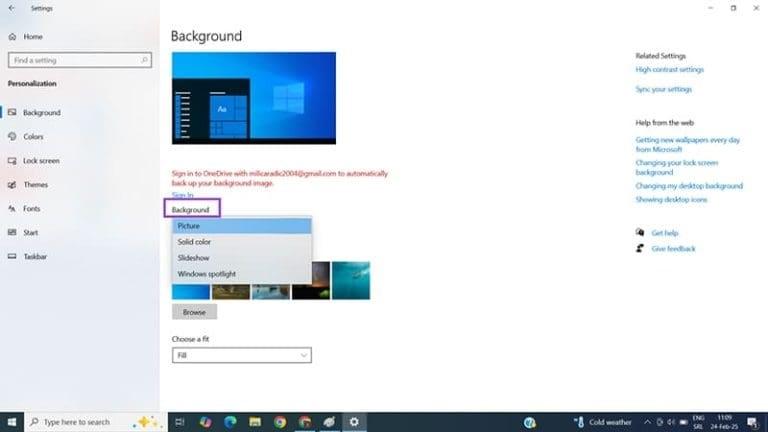
Task: Open Lock screen settings section
Action: (41, 161)
